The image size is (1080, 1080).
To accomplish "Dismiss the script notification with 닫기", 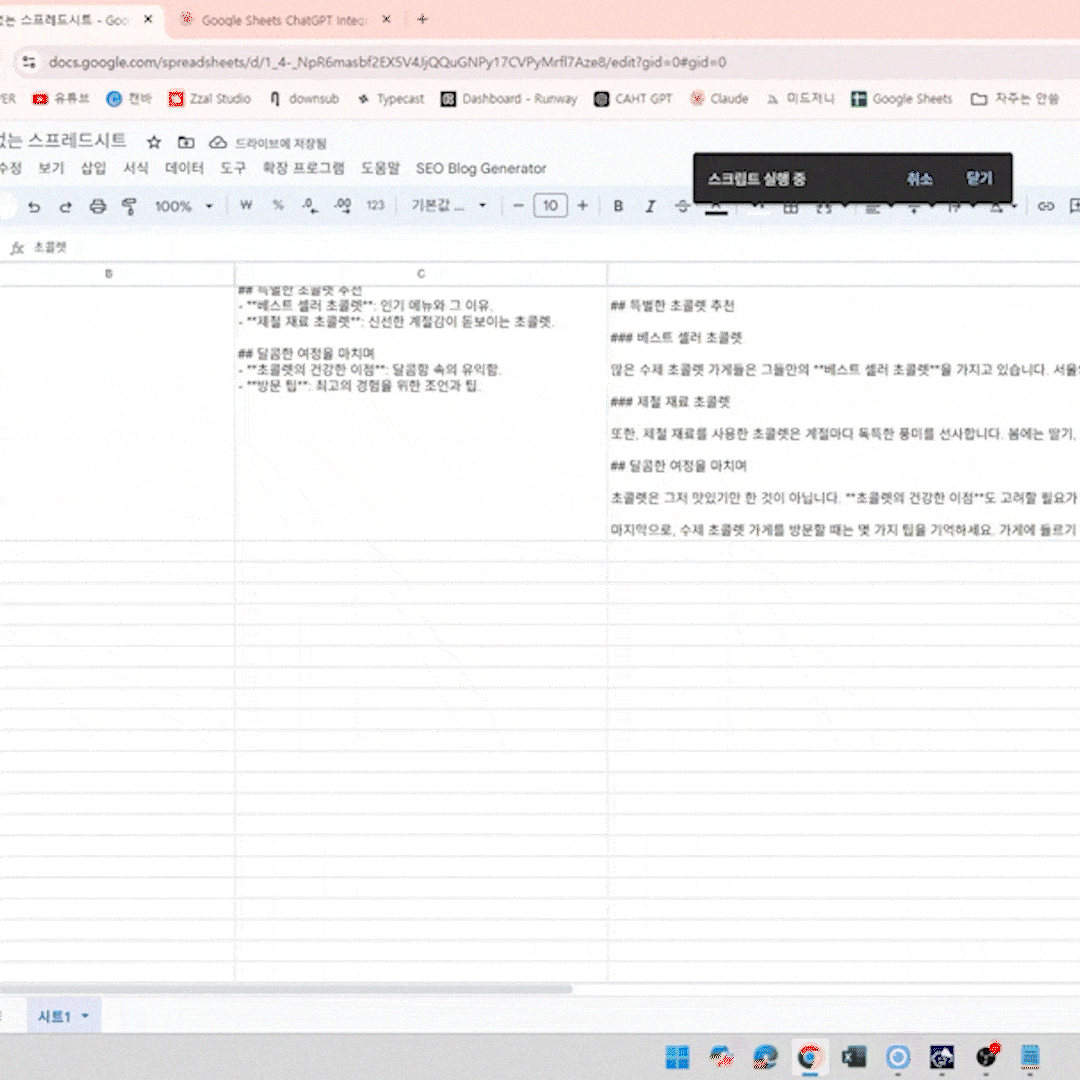I will tap(979, 178).
